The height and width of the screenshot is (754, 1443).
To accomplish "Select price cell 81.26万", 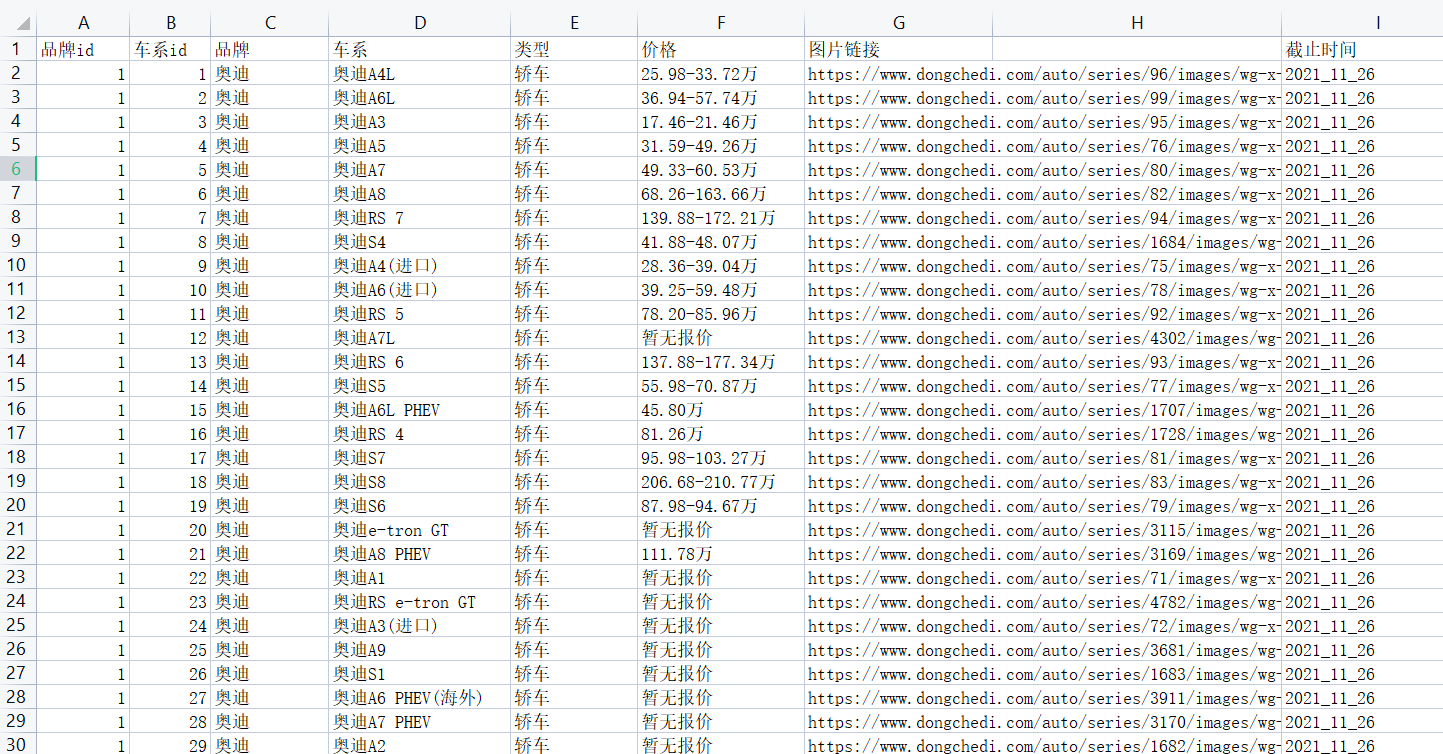I will pos(721,433).
